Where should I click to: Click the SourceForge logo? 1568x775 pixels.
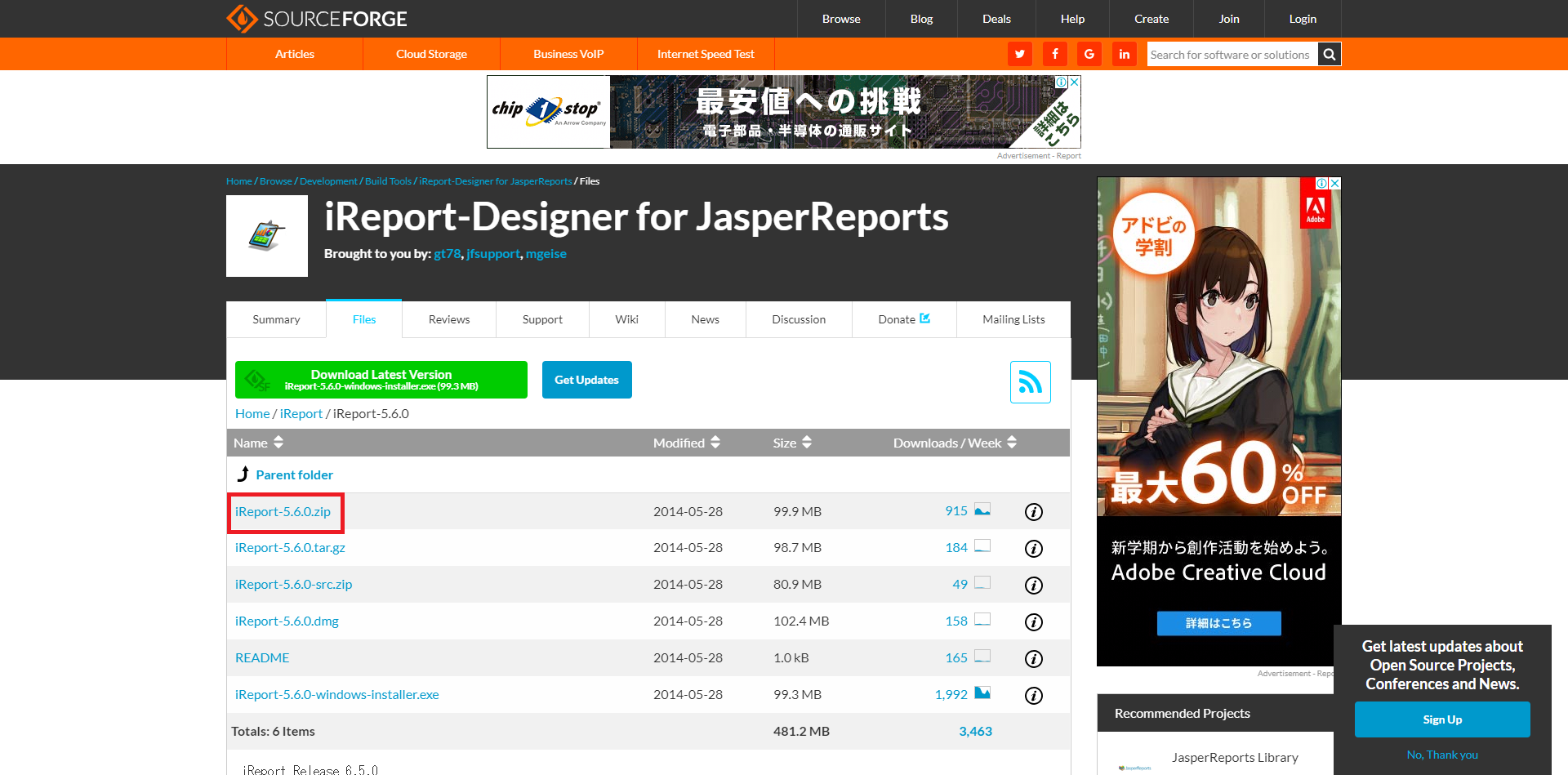coord(317,18)
